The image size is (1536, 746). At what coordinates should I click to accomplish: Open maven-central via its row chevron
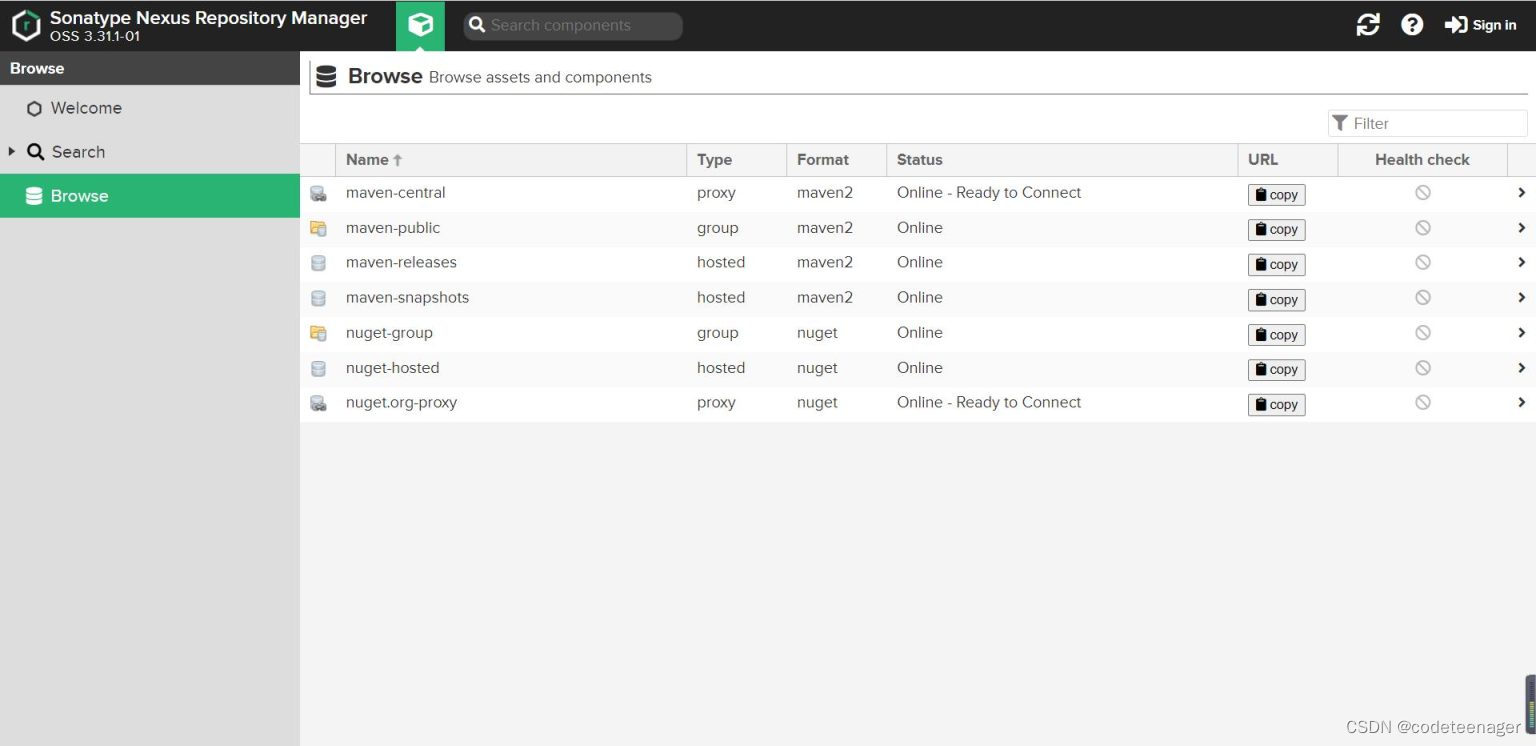tap(1521, 193)
